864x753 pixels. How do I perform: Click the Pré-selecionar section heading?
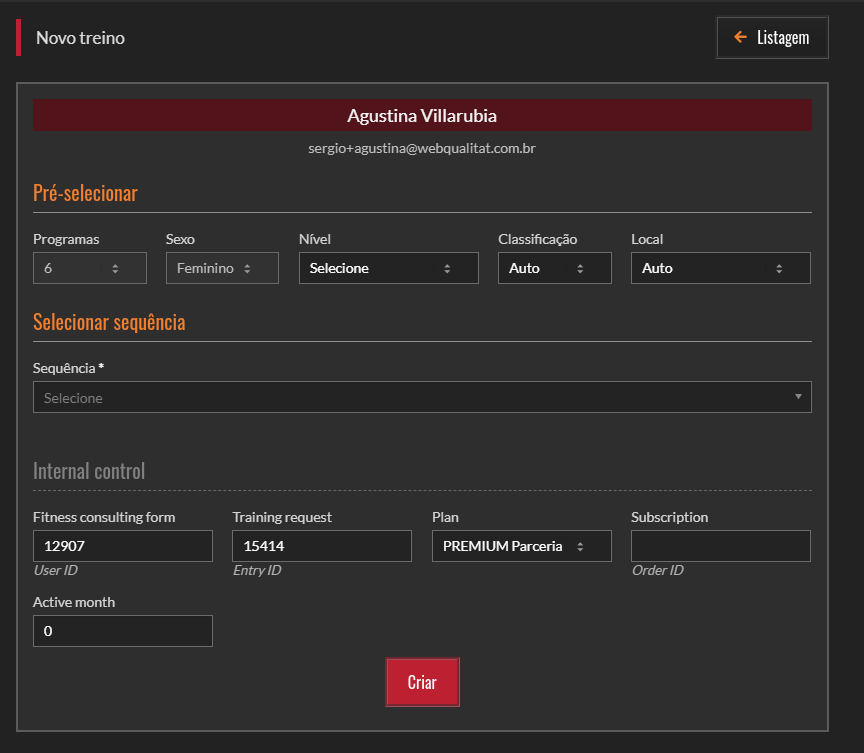[85, 194]
